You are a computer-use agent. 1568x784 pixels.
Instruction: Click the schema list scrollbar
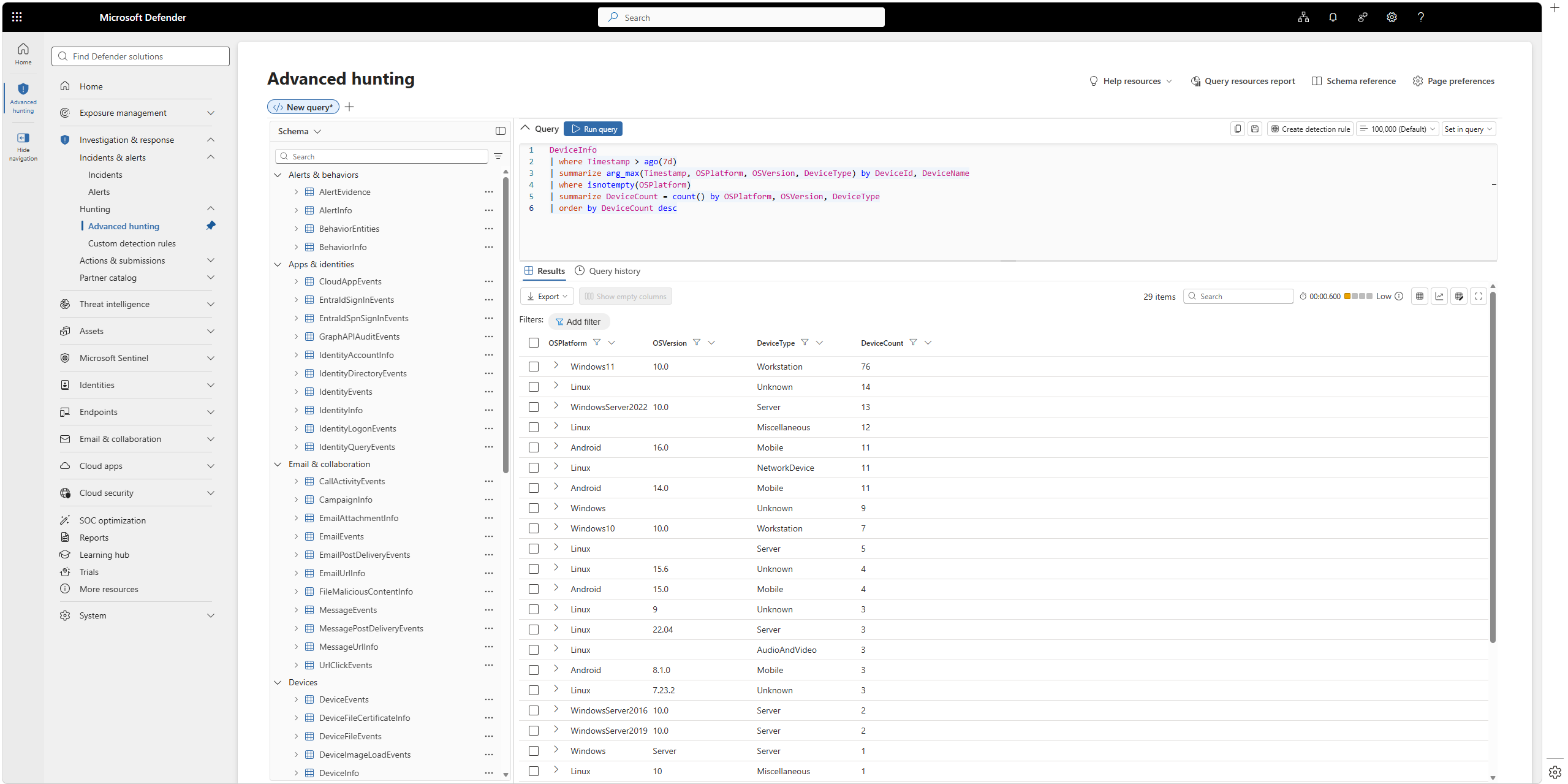pyautogui.click(x=506, y=325)
